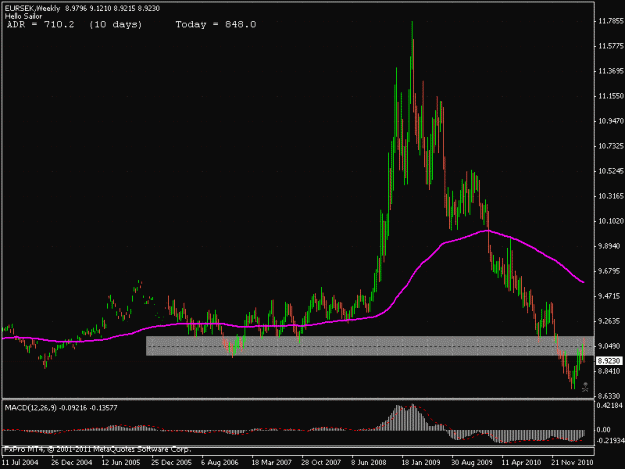Click the 11.3695 price axis label
625x469 pixels.
tap(611, 71)
